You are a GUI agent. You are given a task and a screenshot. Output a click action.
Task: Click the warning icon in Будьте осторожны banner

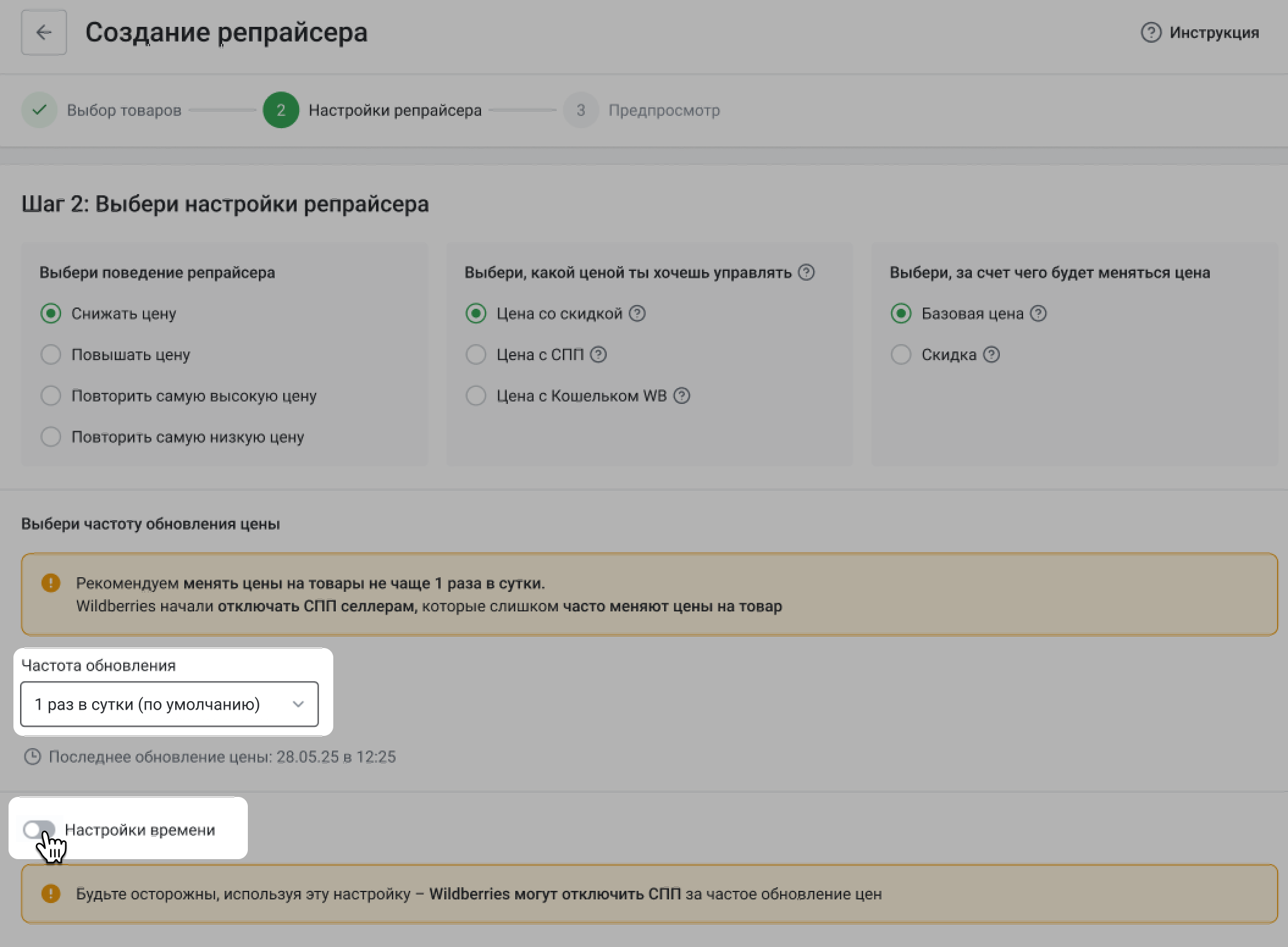pyautogui.click(x=51, y=894)
